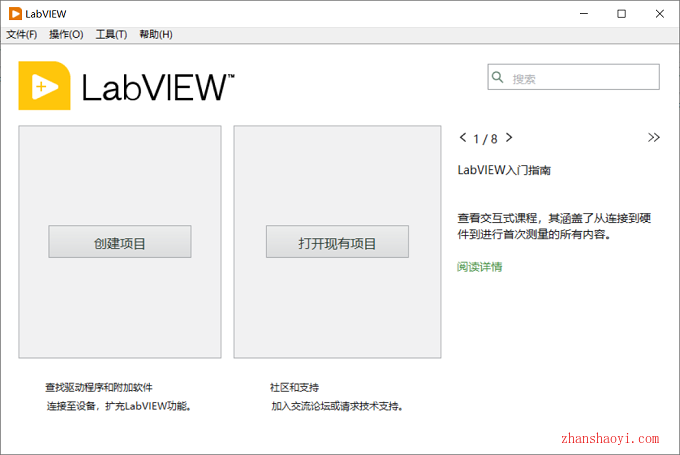Open the 阅读详情 link
The height and width of the screenshot is (455, 680).
tap(480, 267)
